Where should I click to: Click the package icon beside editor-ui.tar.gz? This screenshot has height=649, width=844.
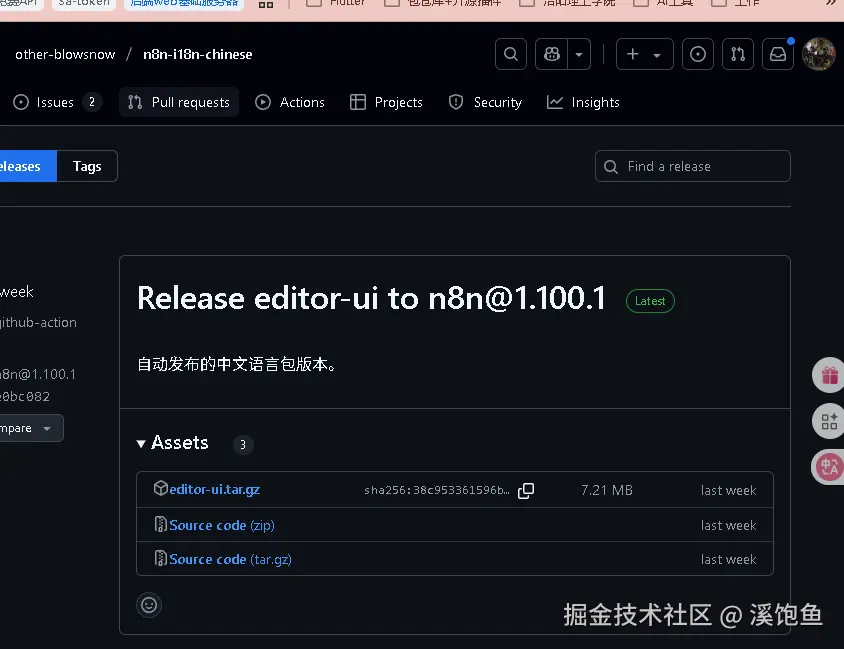(160, 488)
